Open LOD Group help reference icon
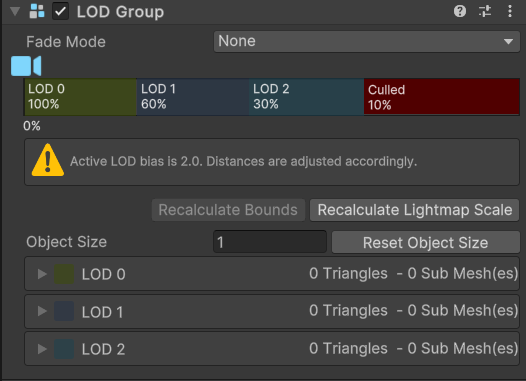The height and width of the screenshot is (381, 526). click(460, 11)
